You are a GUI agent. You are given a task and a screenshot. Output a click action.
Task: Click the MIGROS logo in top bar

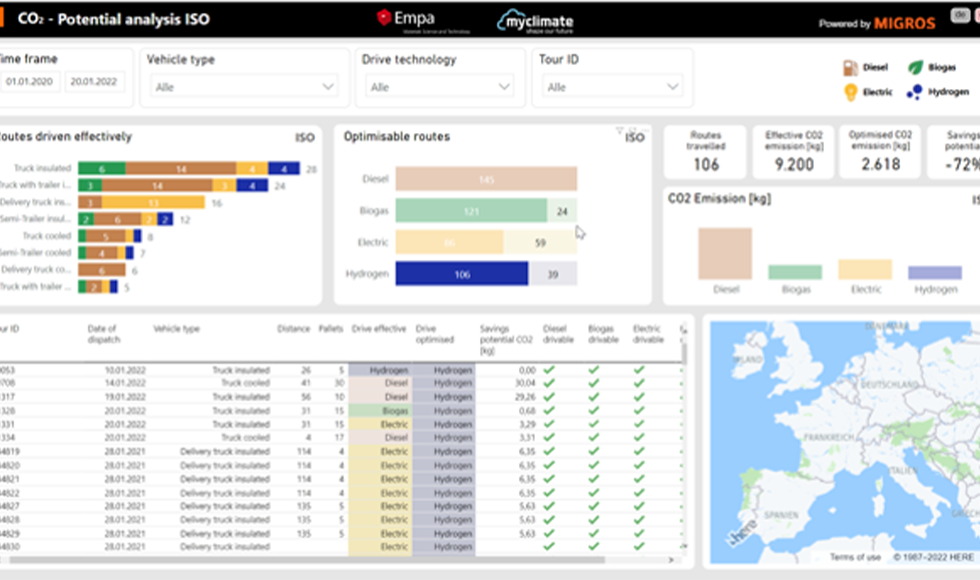[x=907, y=23]
